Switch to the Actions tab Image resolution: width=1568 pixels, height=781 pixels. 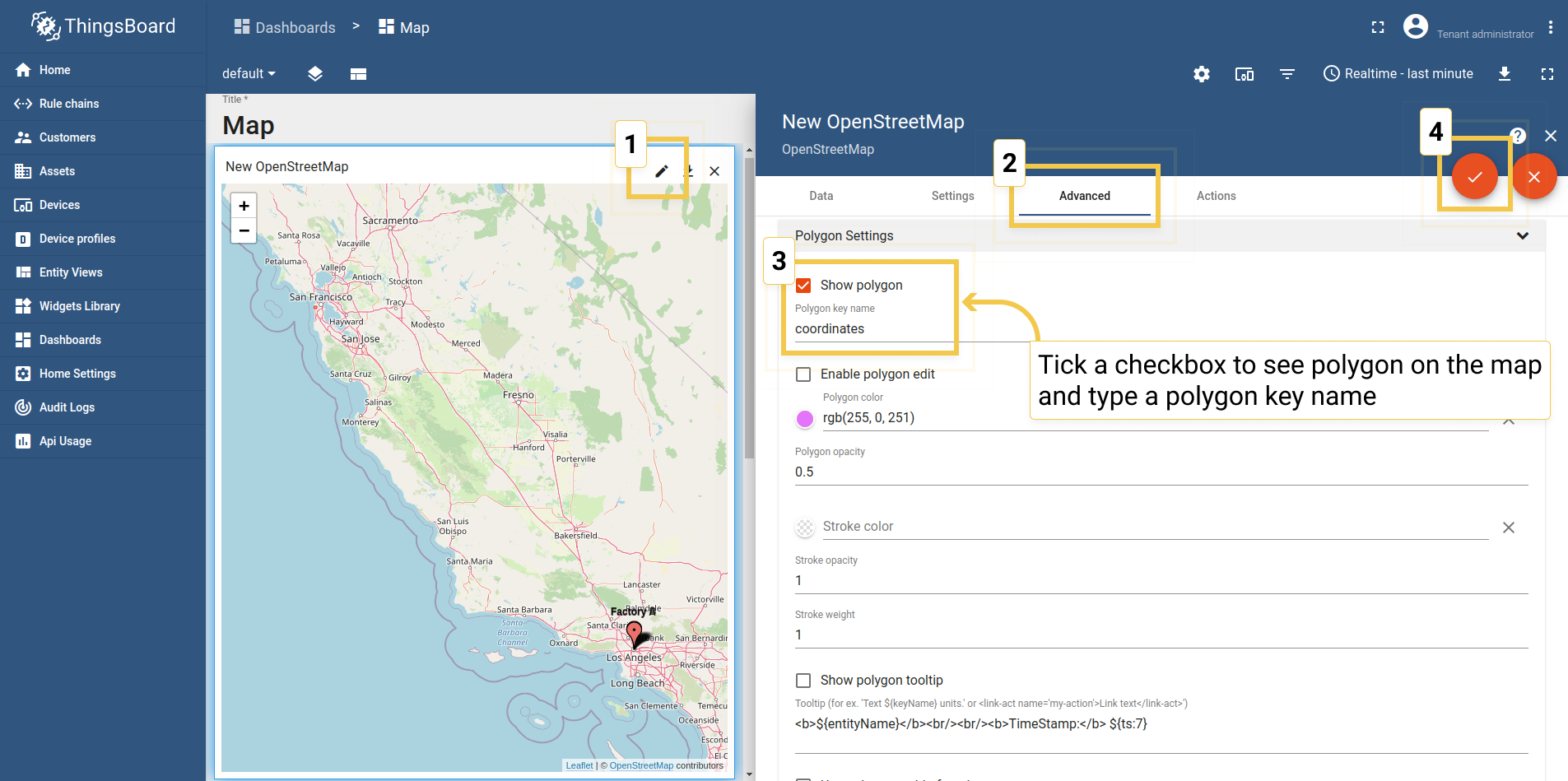1217,196
